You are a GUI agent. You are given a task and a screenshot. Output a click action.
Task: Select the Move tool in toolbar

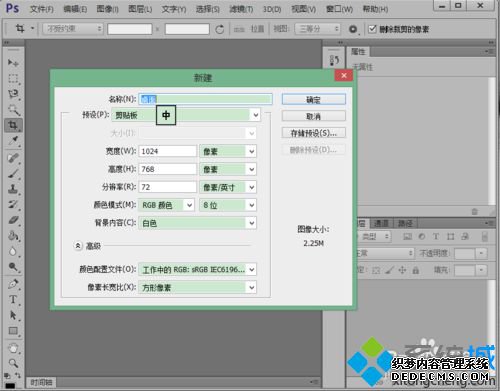(13, 62)
